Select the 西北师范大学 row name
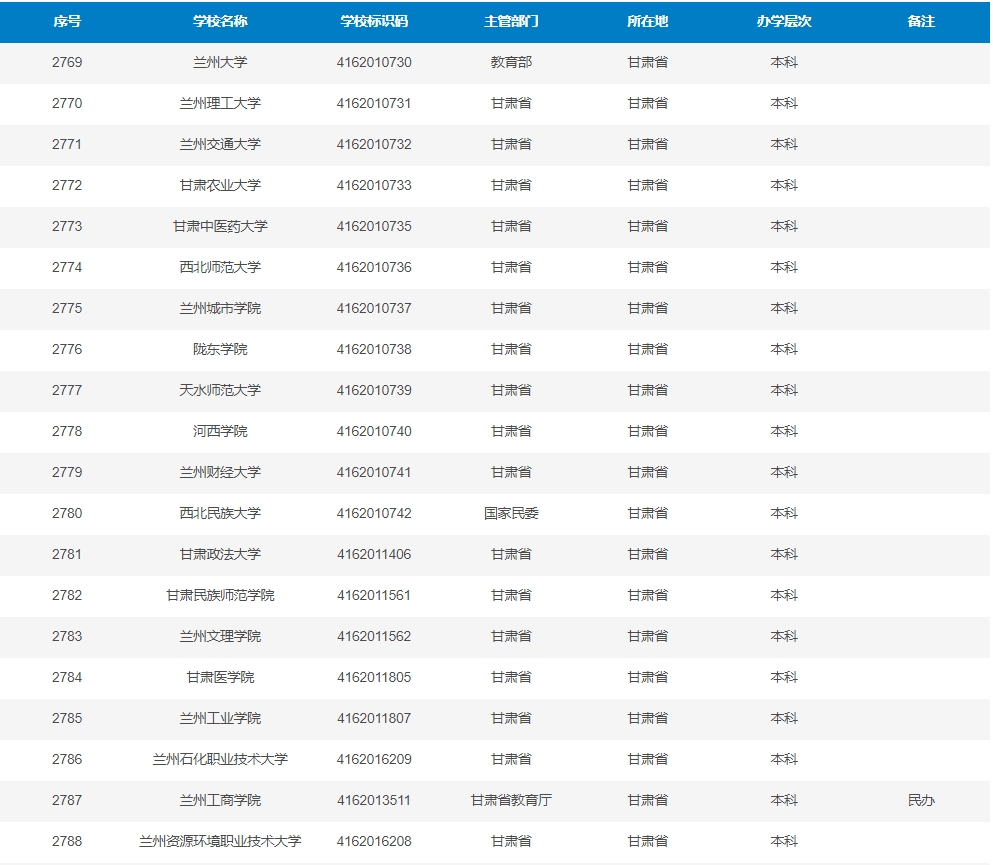Viewport: 993px width, 865px height. [220, 267]
